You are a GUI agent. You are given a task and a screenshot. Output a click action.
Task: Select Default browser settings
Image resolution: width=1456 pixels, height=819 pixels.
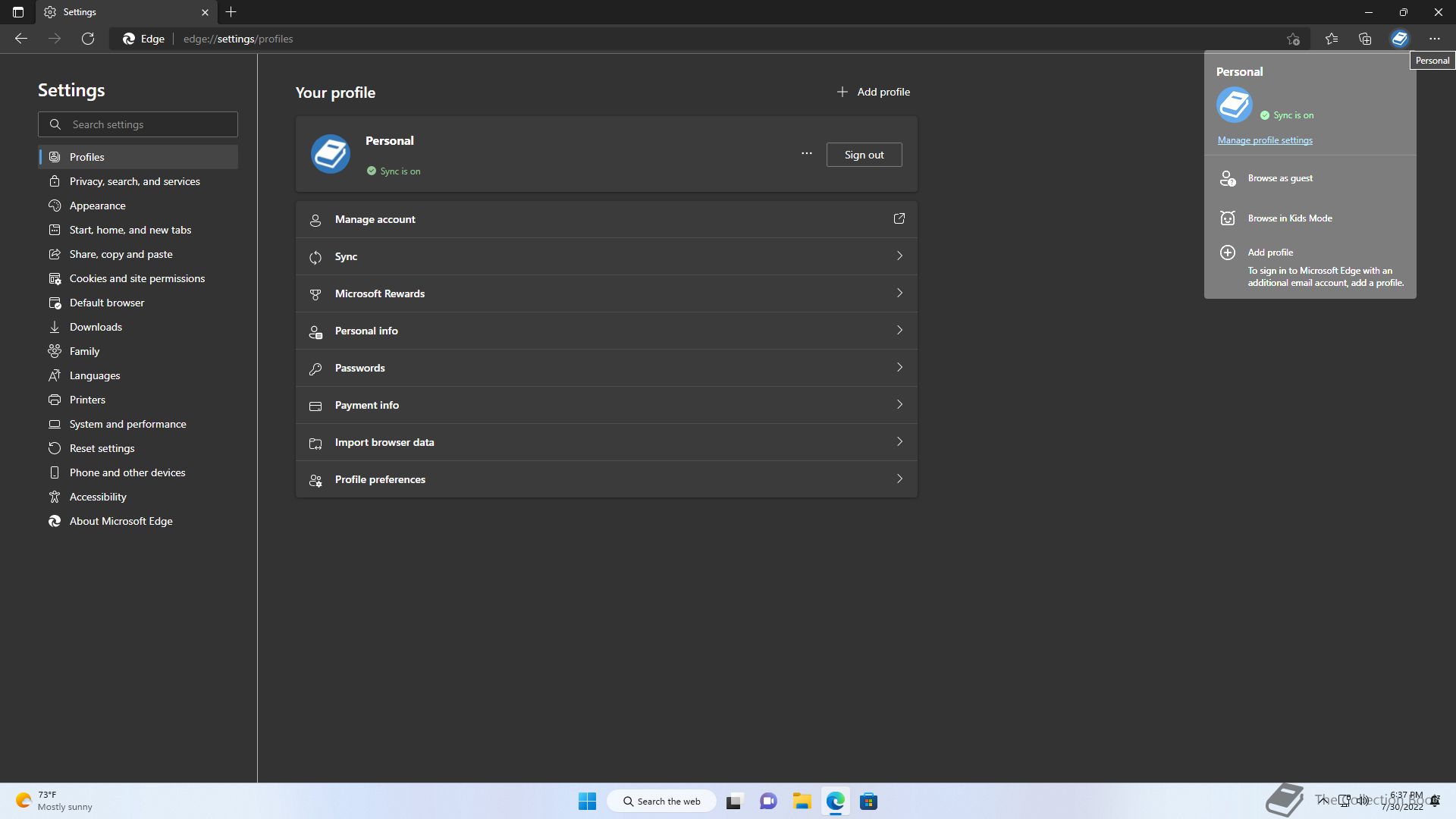pyautogui.click(x=138, y=303)
